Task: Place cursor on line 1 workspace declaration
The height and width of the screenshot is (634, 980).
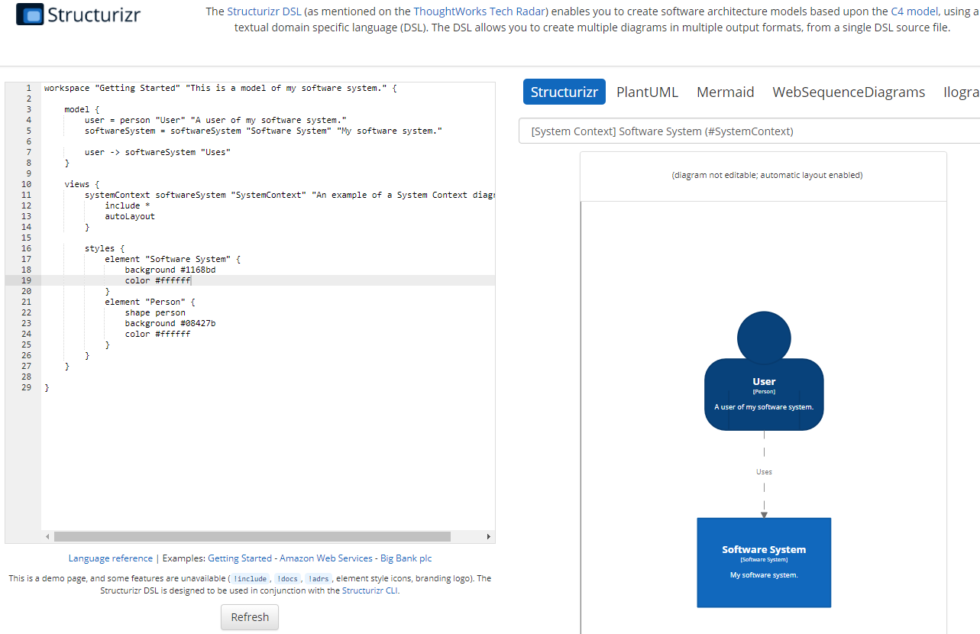Action: 220,88
